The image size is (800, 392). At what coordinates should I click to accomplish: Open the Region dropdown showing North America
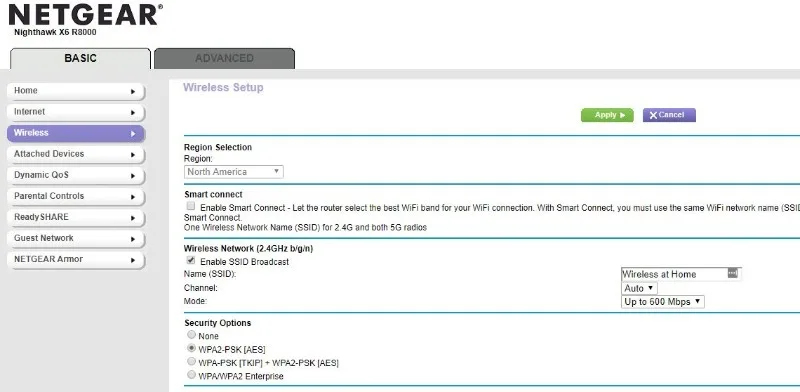[x=234, y=172]
